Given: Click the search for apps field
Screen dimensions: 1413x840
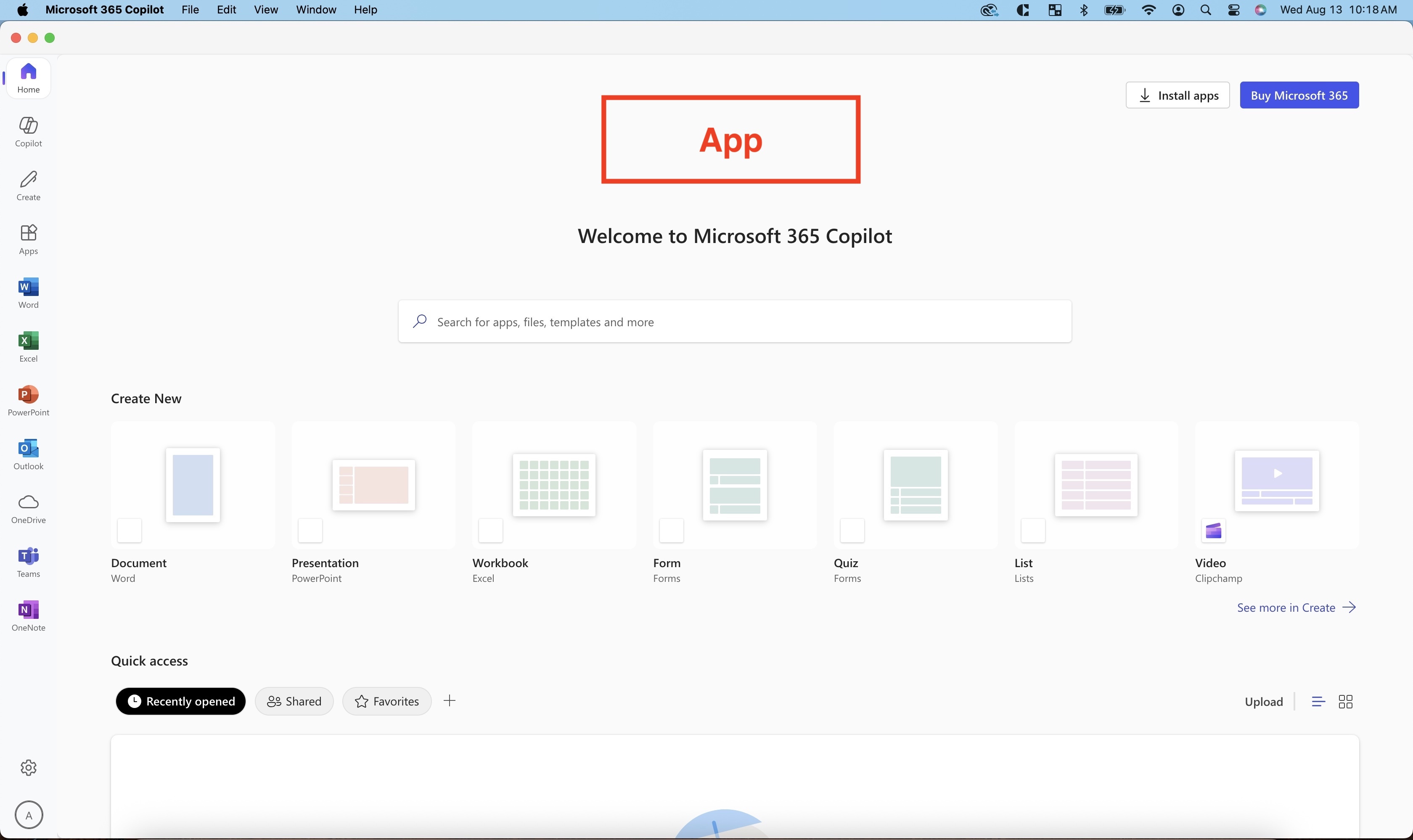Looking at the screenshot, I should 734,322.
